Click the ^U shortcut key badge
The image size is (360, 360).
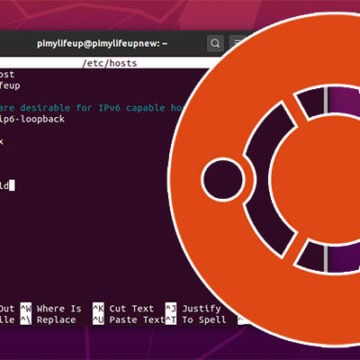[x=98, y=320]
